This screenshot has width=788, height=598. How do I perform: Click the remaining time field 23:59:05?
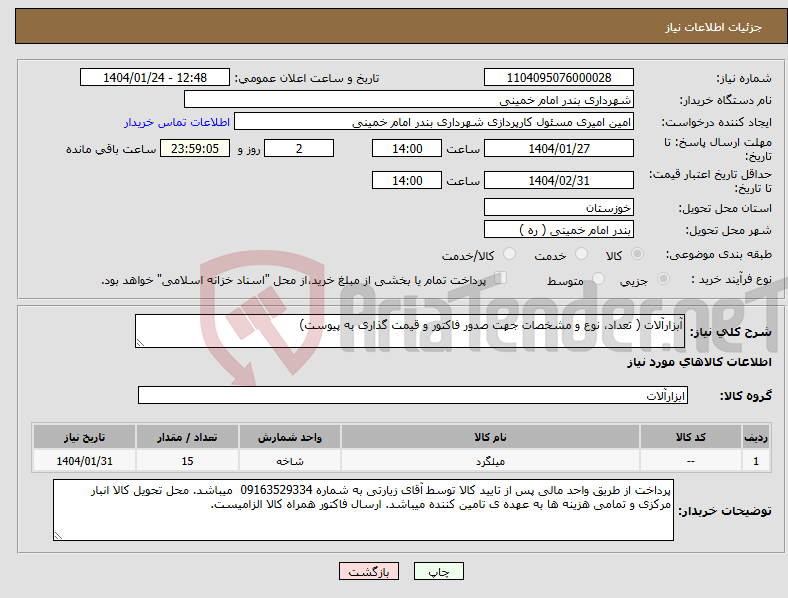pyautogui.click(x=195, y=149)
